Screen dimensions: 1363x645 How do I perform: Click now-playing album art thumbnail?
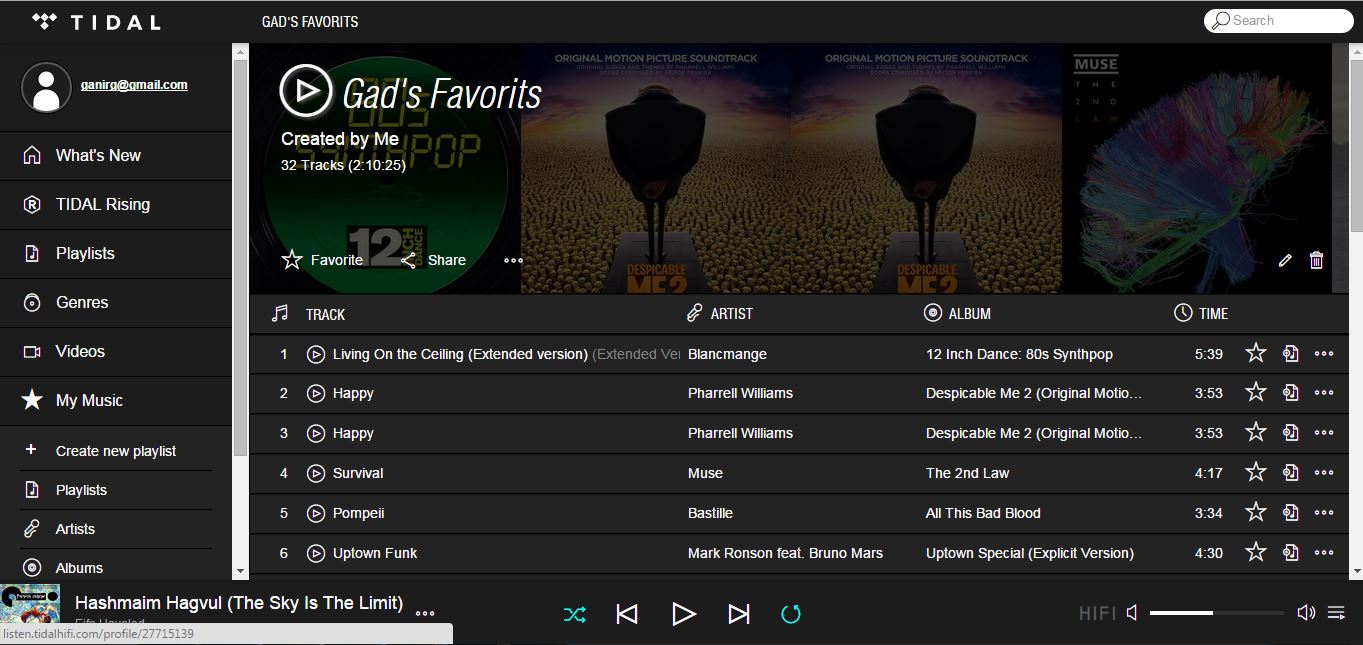(x=30, y=606)
